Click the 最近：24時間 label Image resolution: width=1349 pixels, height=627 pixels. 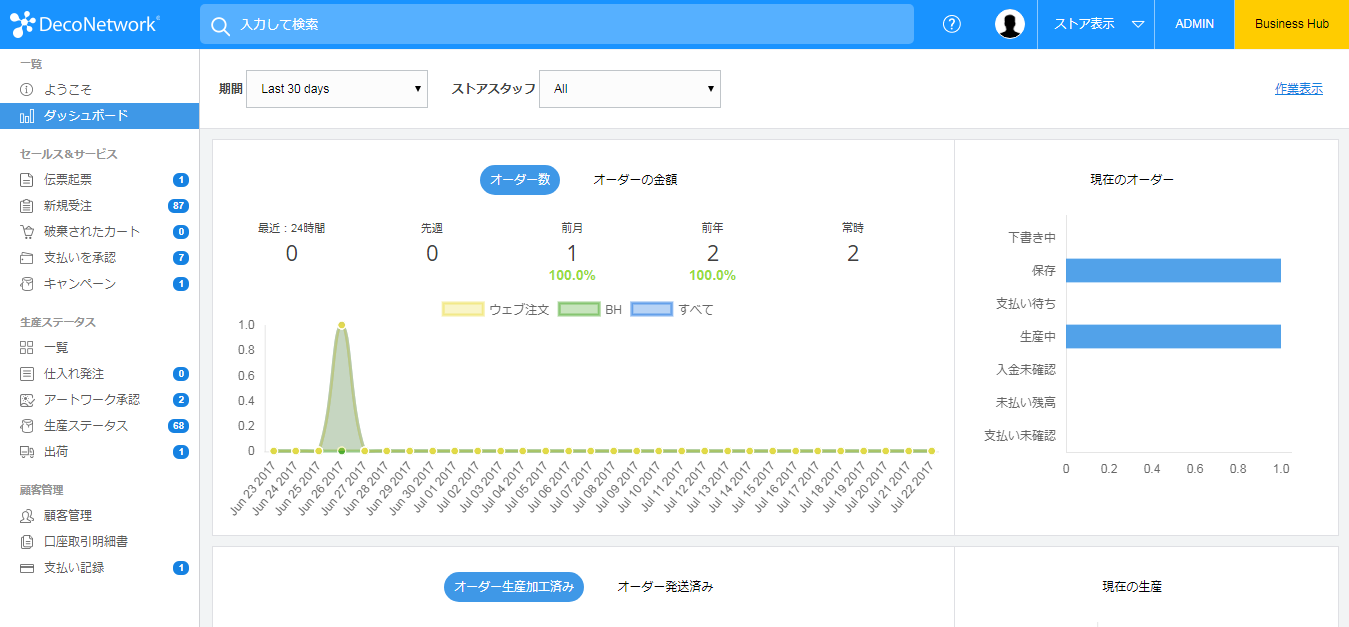click(291, 228)
